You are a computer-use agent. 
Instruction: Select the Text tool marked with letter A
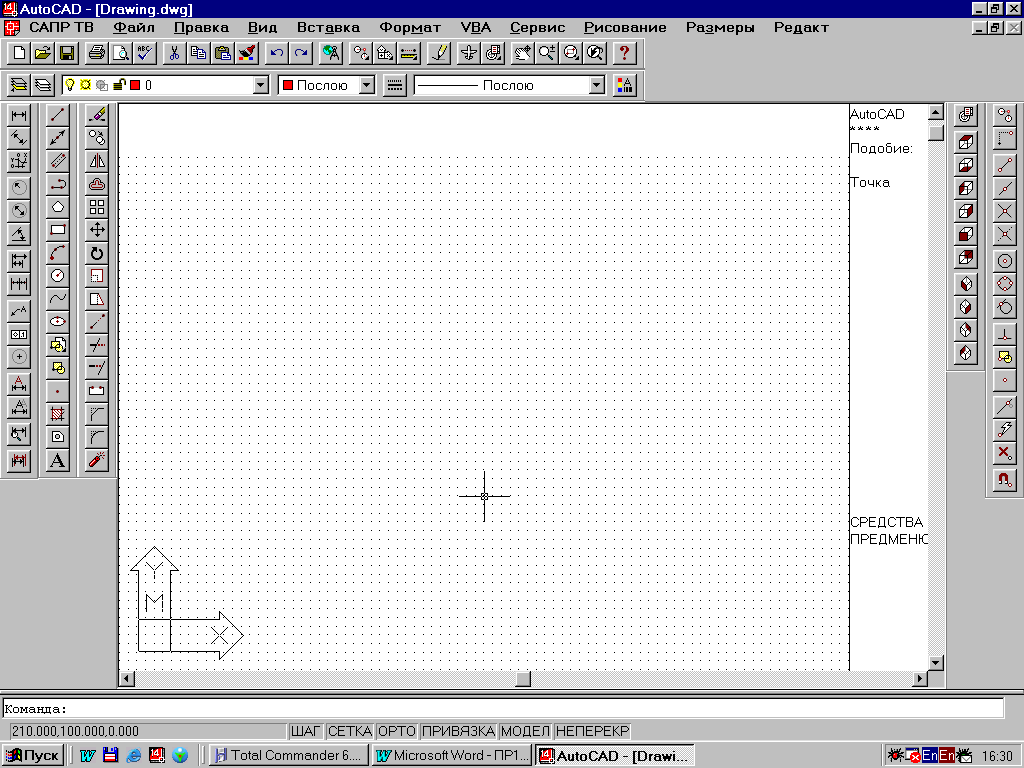[x=57, y=460]
